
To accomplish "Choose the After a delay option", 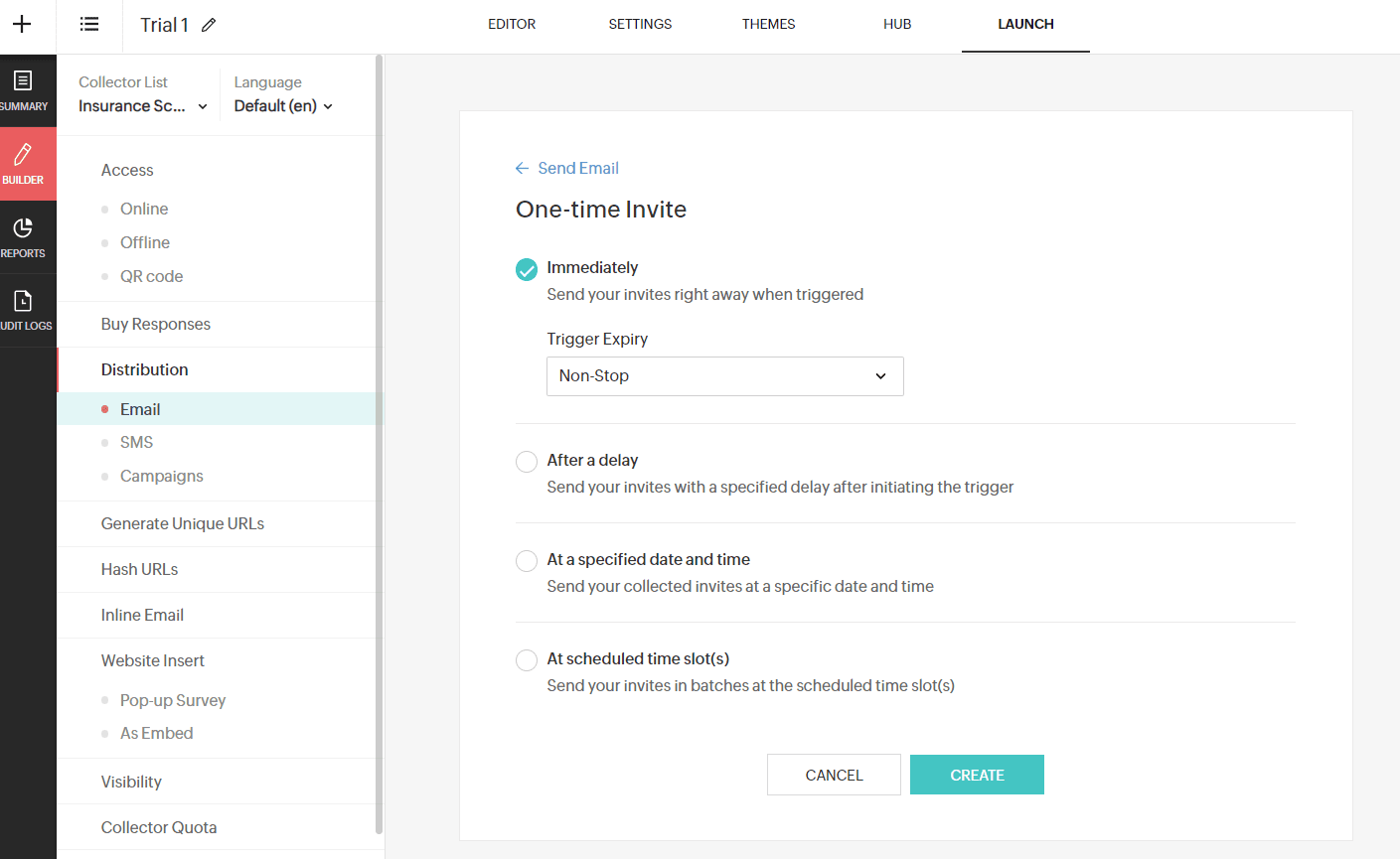I will 527,462.
